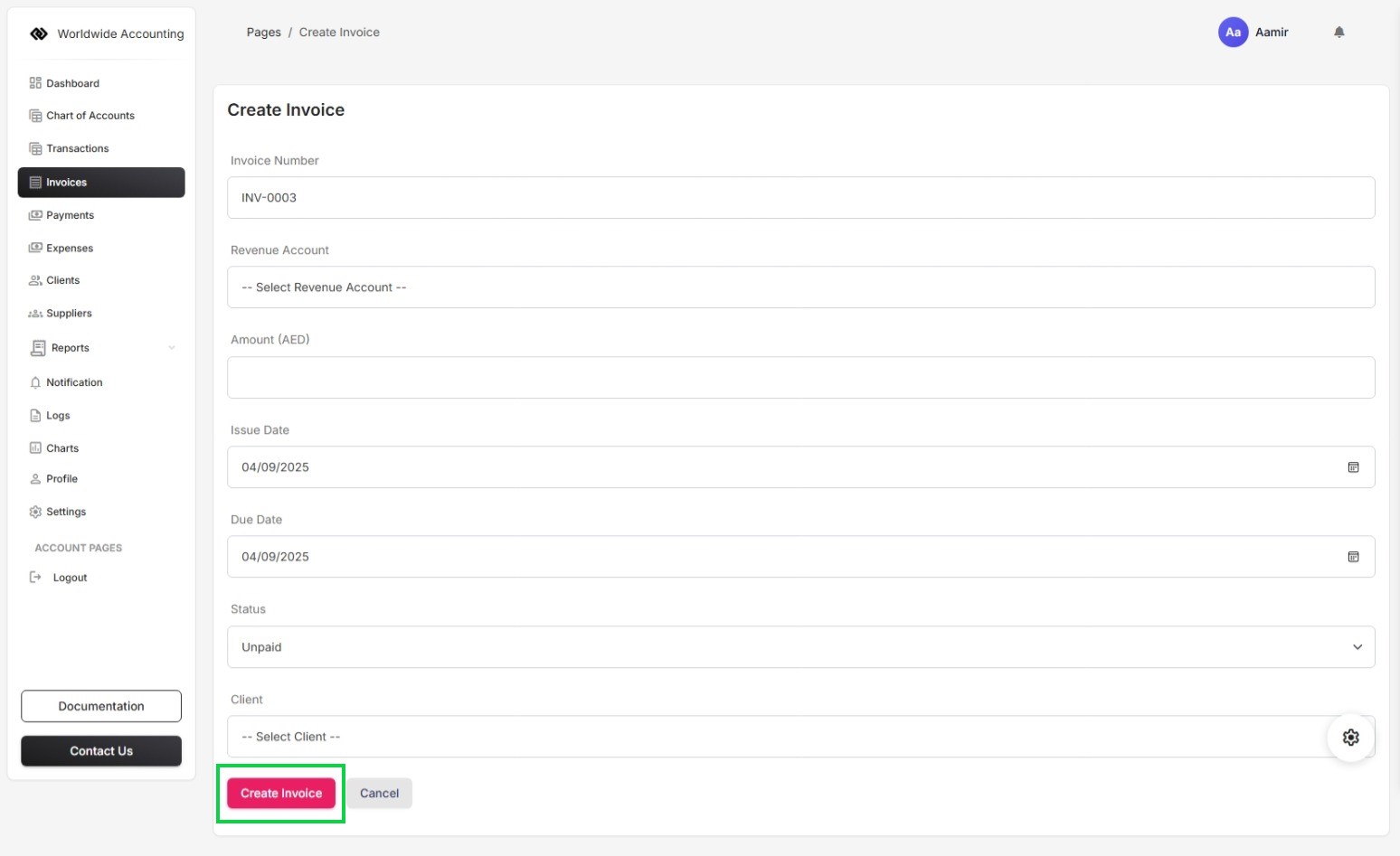
Task: Expand the Reports submenu chevron
Action: 172,348
